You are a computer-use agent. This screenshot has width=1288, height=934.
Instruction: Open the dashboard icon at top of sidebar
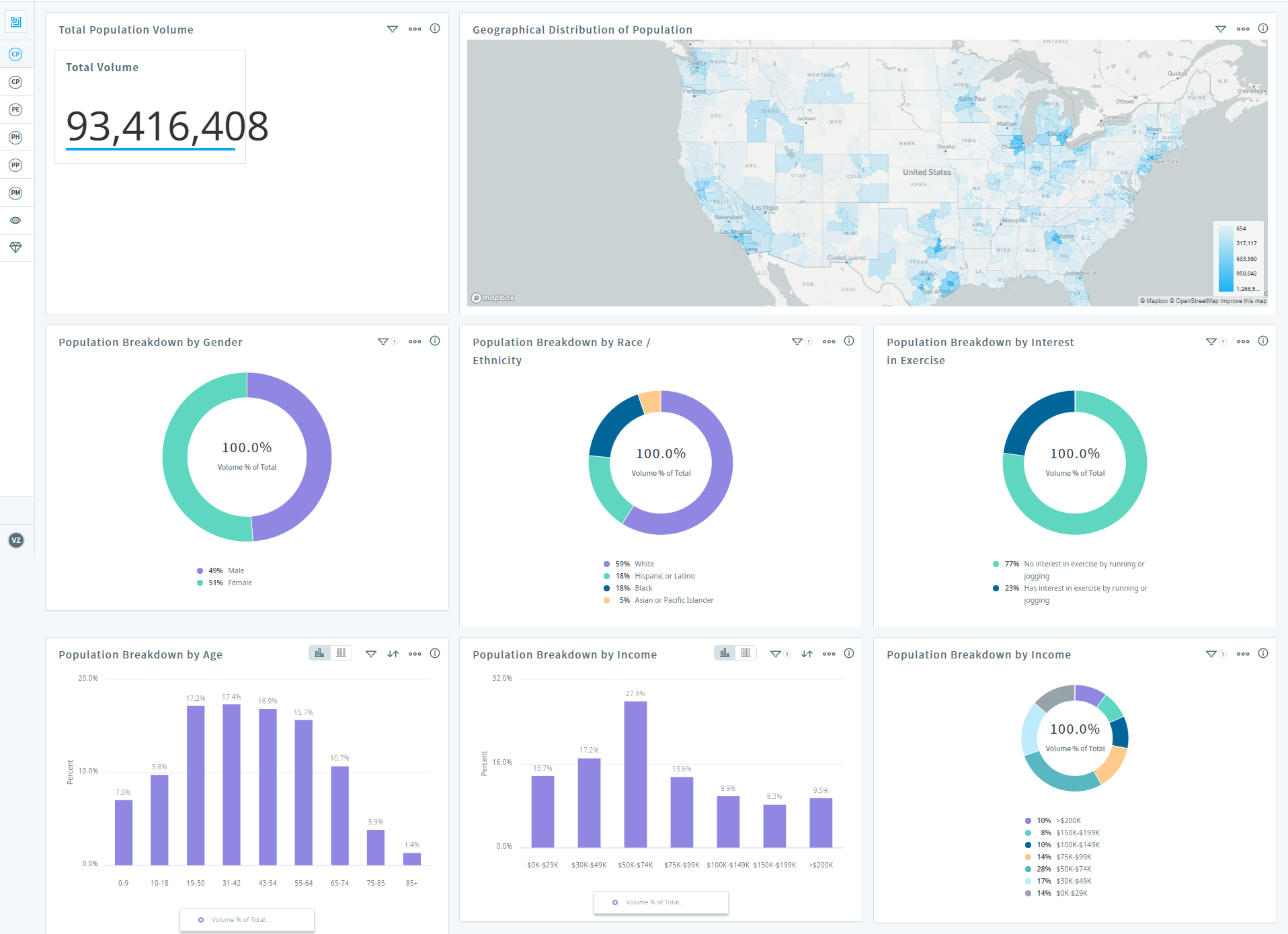pyautogui.click(x=16, y=22)
